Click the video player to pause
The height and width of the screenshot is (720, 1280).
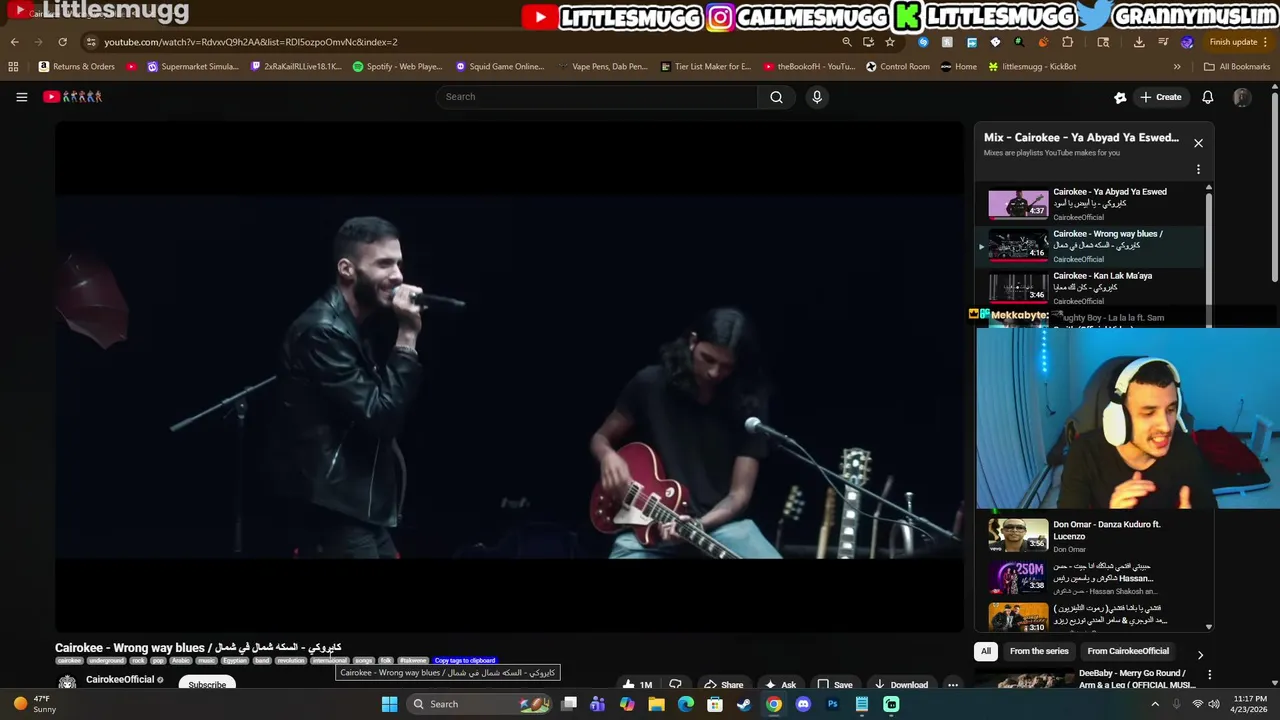coord(509,377)
